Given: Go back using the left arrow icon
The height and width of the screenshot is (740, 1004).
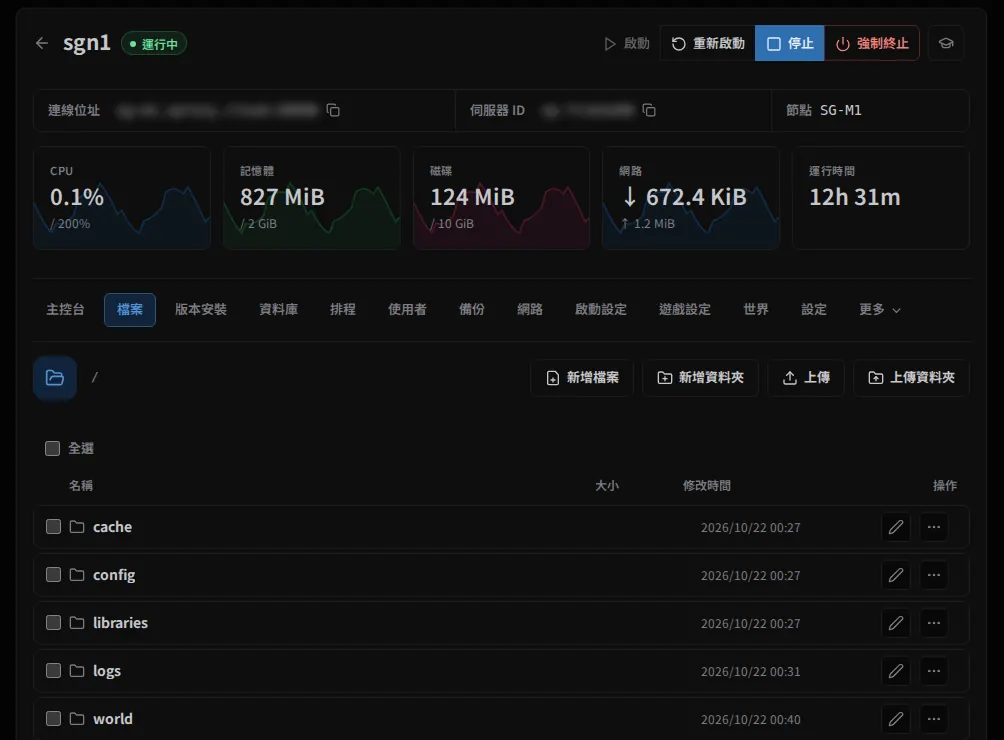Looking at the screenshot, I should point(42,44).
